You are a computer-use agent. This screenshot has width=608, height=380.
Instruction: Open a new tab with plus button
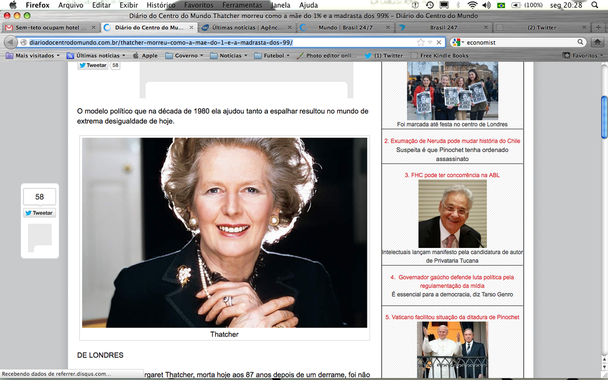pyautogui.click(x=598, y=27)
